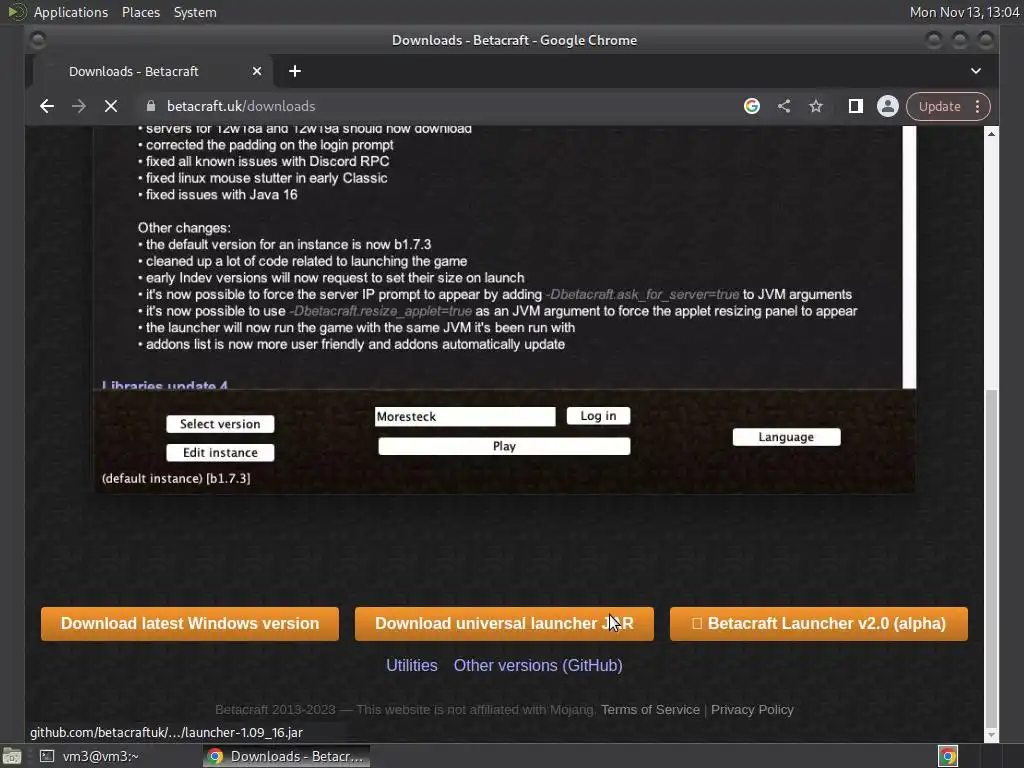This screenshot has width=1024, height=768.
Task: Click the '(default instance) [b1.7.3]' text
Action: pyautogui.click(x=176, y=478)
